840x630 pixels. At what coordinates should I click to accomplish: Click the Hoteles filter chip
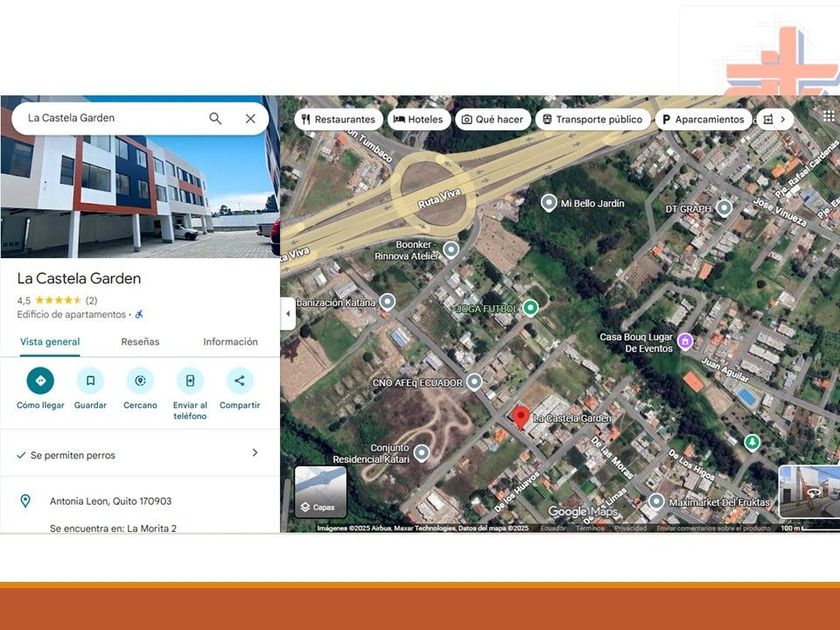point(419,119)
